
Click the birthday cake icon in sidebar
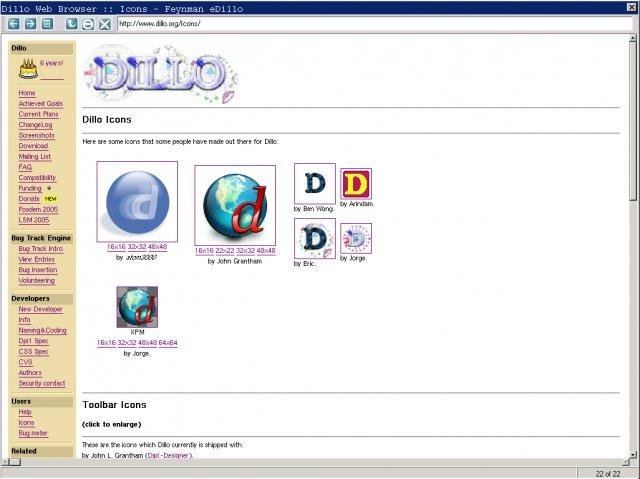[28, 69]
